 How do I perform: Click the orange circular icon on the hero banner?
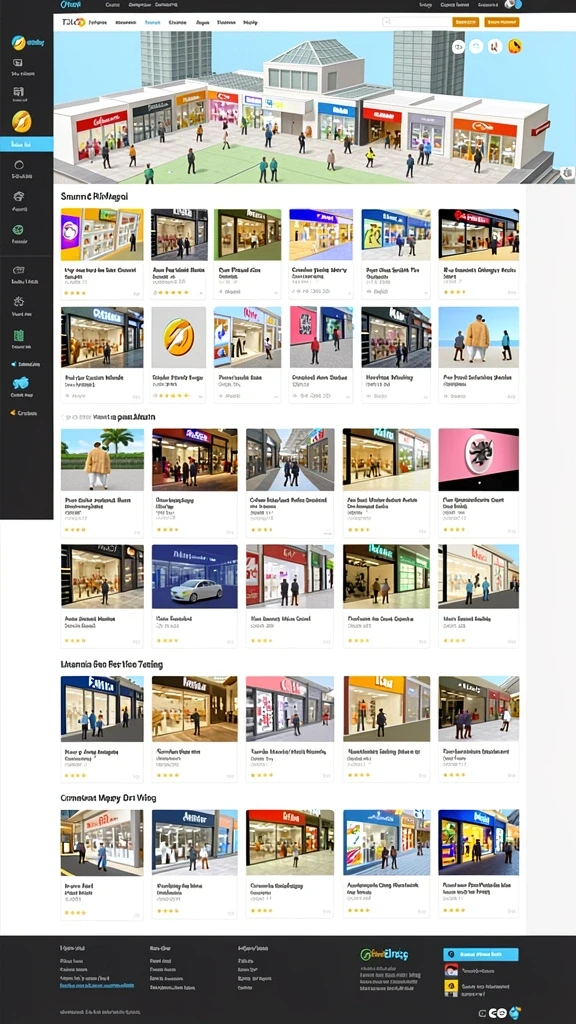tap(515, 46)
